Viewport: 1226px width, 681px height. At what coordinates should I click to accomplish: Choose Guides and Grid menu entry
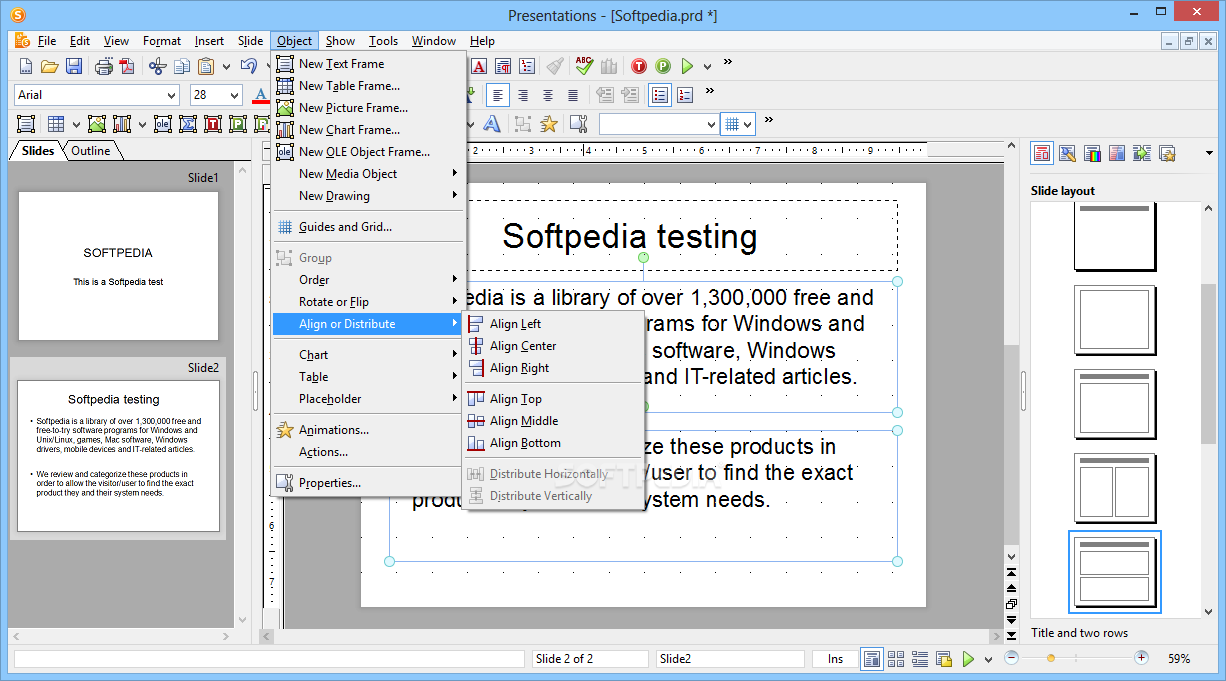(x=369, y=227)
